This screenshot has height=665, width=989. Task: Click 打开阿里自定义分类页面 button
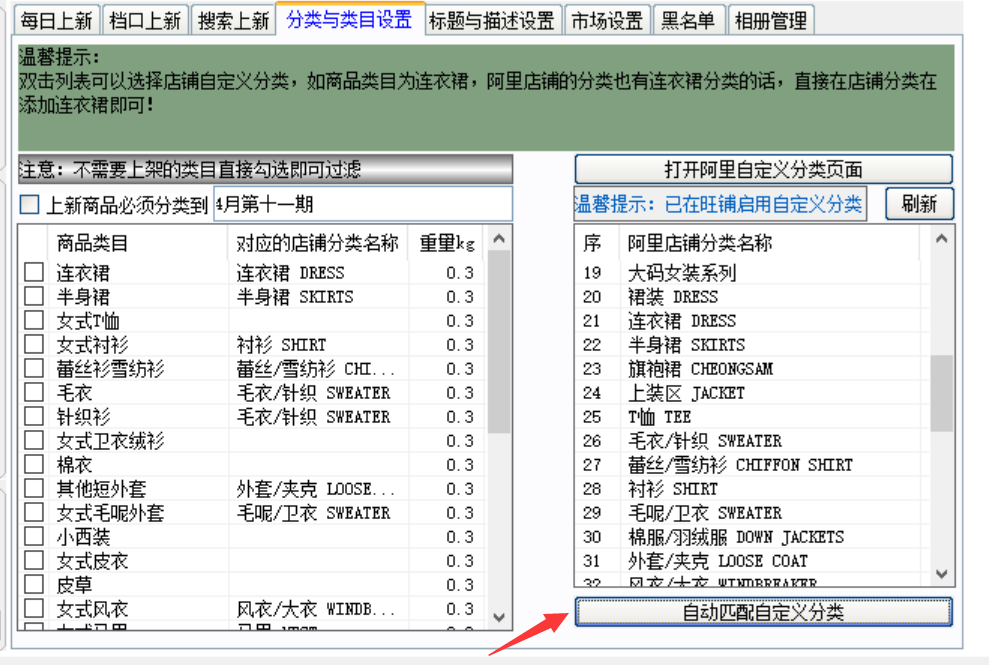(763, 169)
